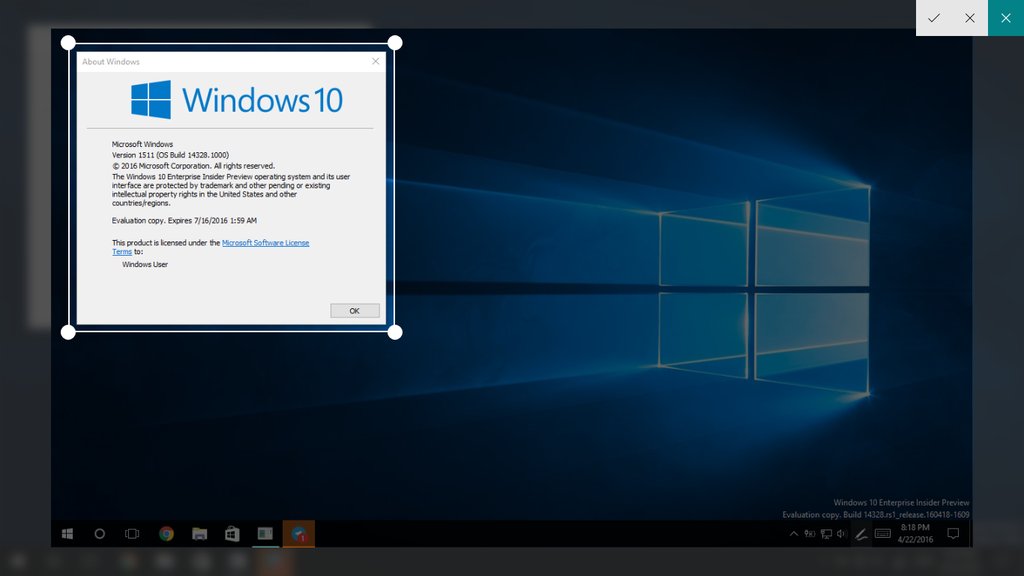Open Task View in the taskbar

point(132,534)
